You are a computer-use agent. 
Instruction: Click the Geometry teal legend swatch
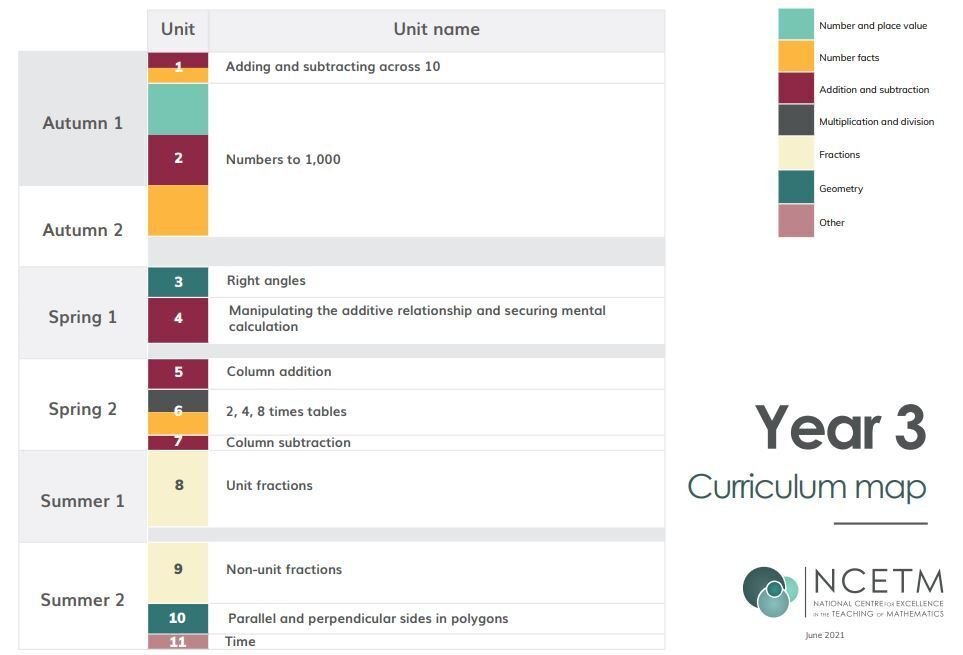click(796, 187)
